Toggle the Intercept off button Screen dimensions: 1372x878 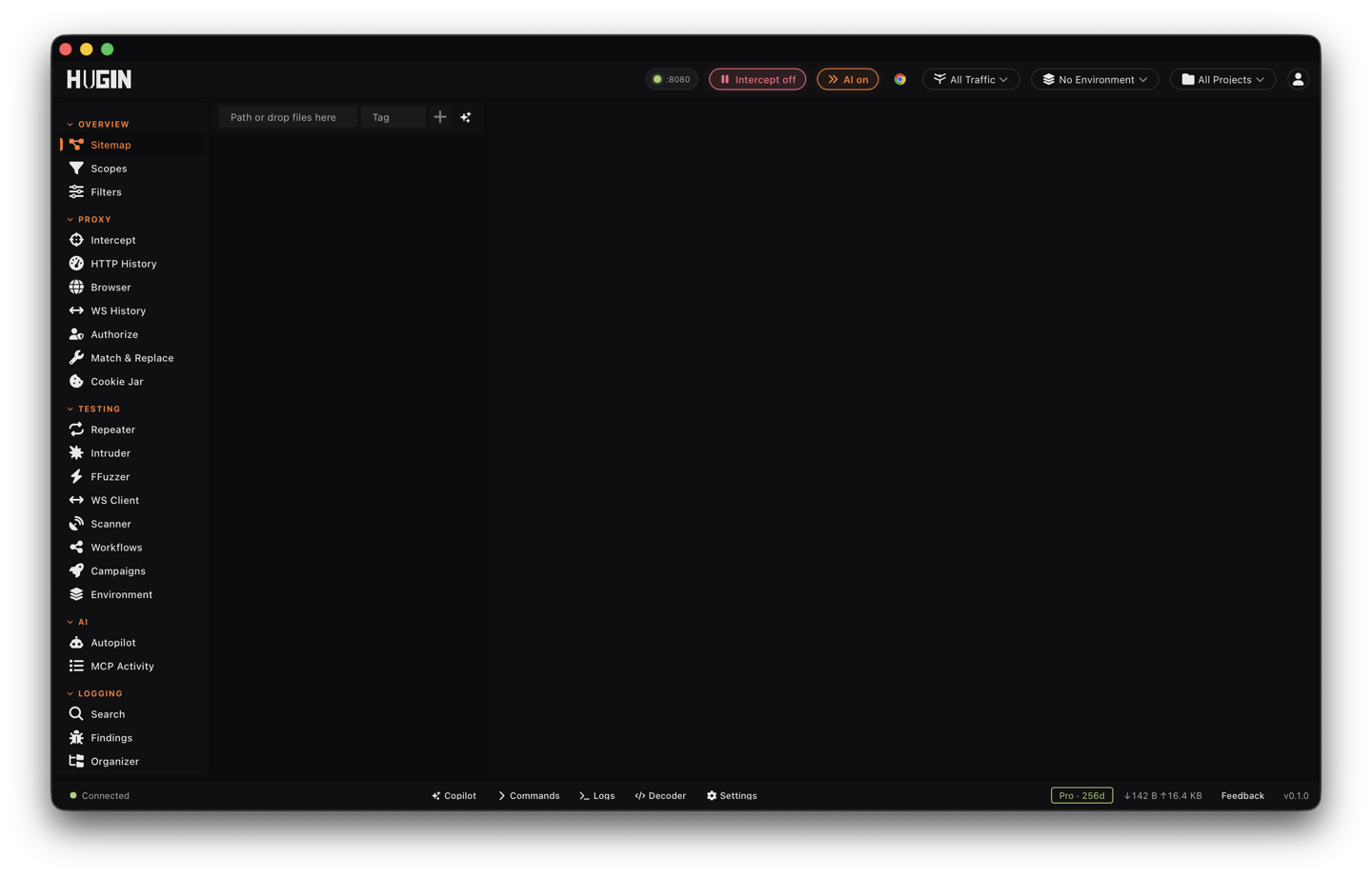tap(757, 80)
